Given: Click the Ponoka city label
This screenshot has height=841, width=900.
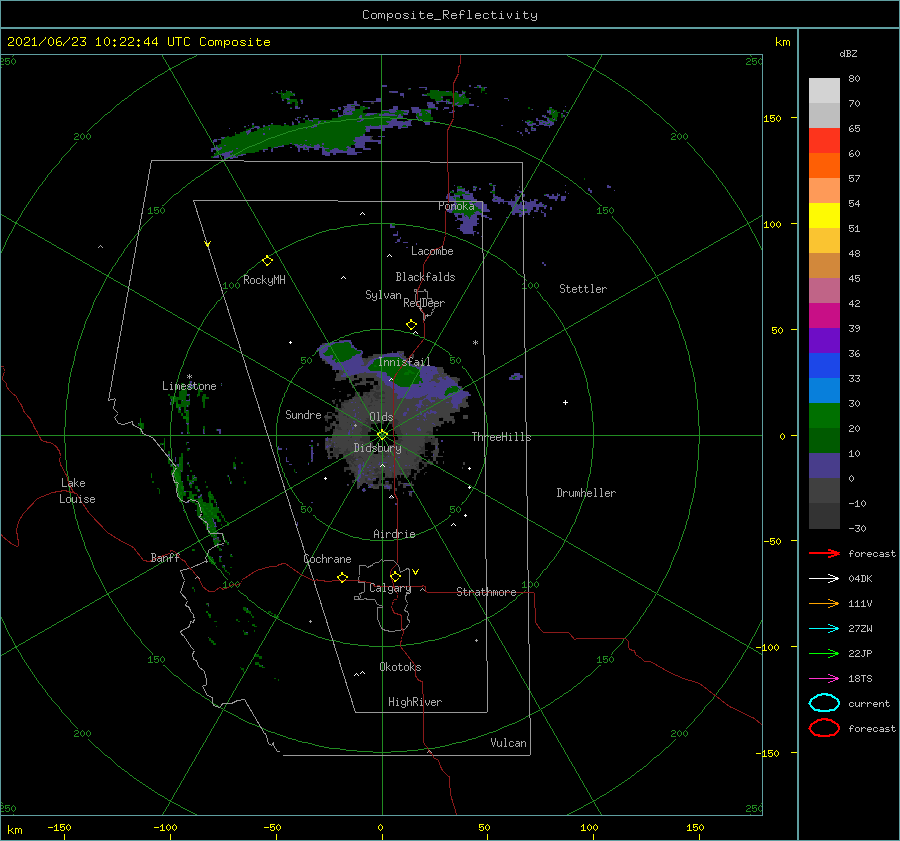Looking at the screenshot, I should point(456,206).
